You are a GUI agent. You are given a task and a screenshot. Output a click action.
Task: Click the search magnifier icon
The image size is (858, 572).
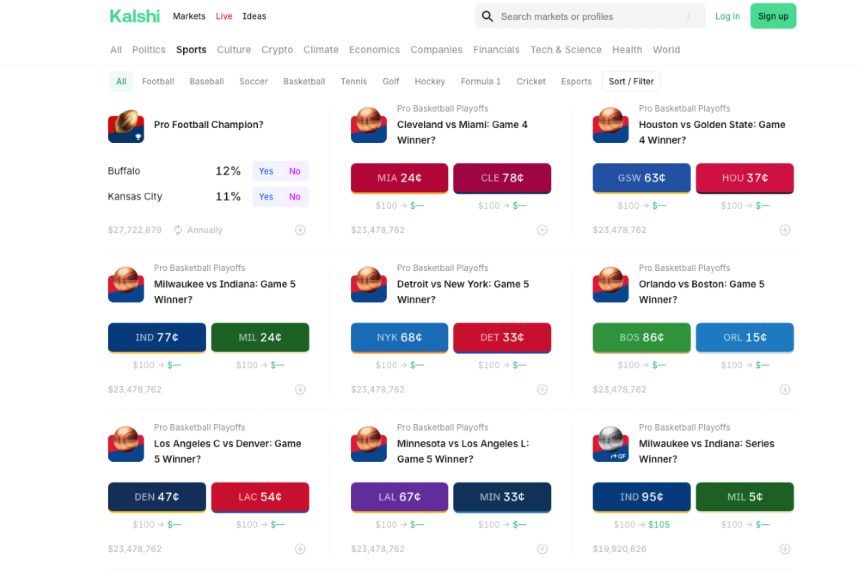487,16
